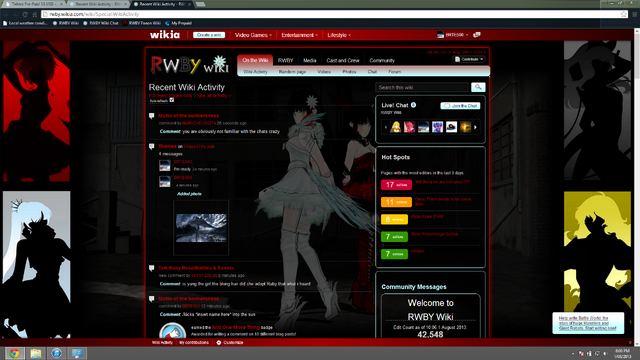Click Followed pages only link
Viewport: 640px width, 360px height.
pos(171,96)
